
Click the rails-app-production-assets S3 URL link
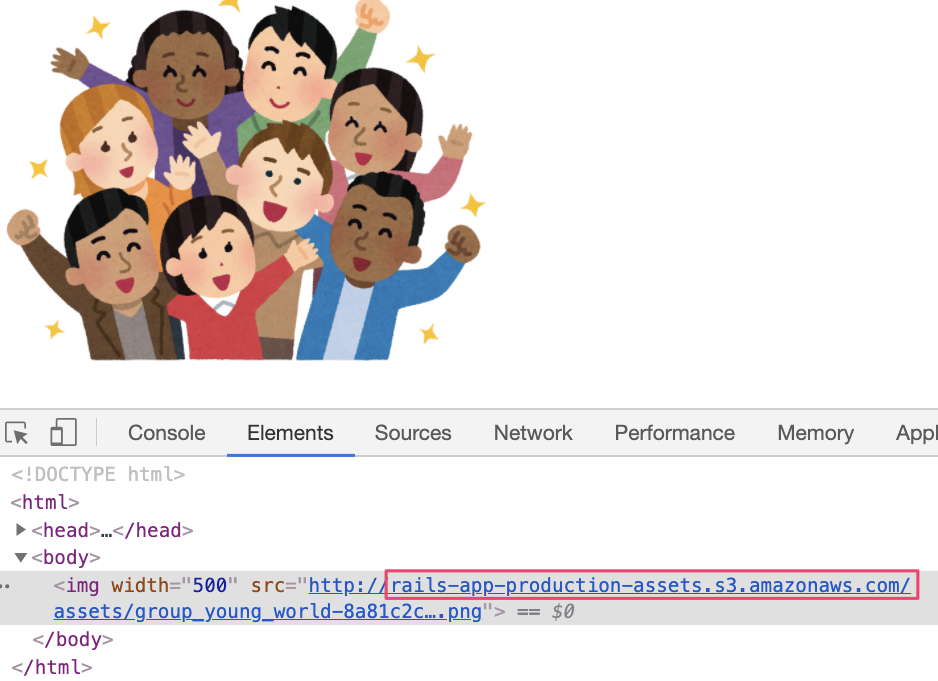click(650, 585)
